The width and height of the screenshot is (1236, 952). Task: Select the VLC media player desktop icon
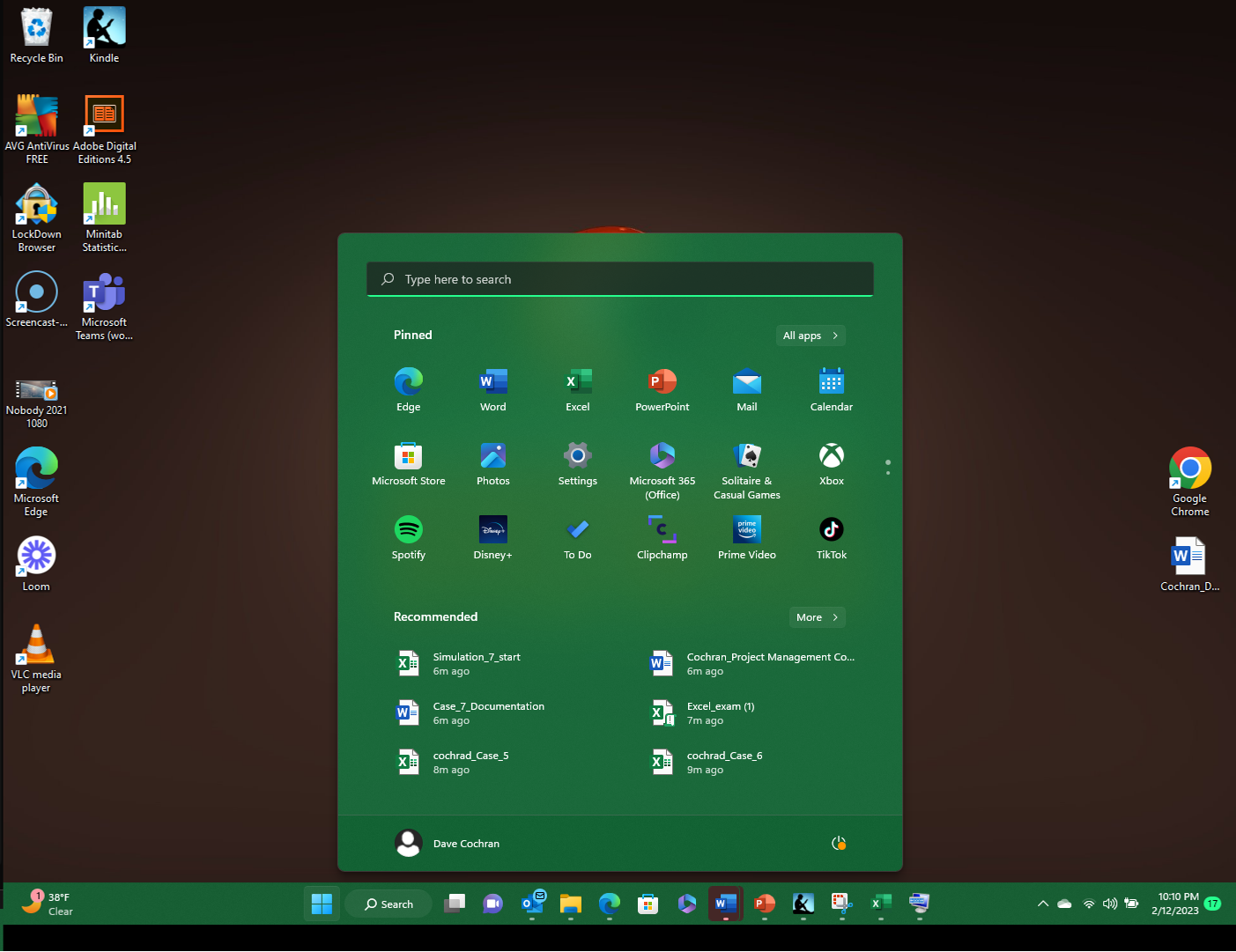click(36, 658)
